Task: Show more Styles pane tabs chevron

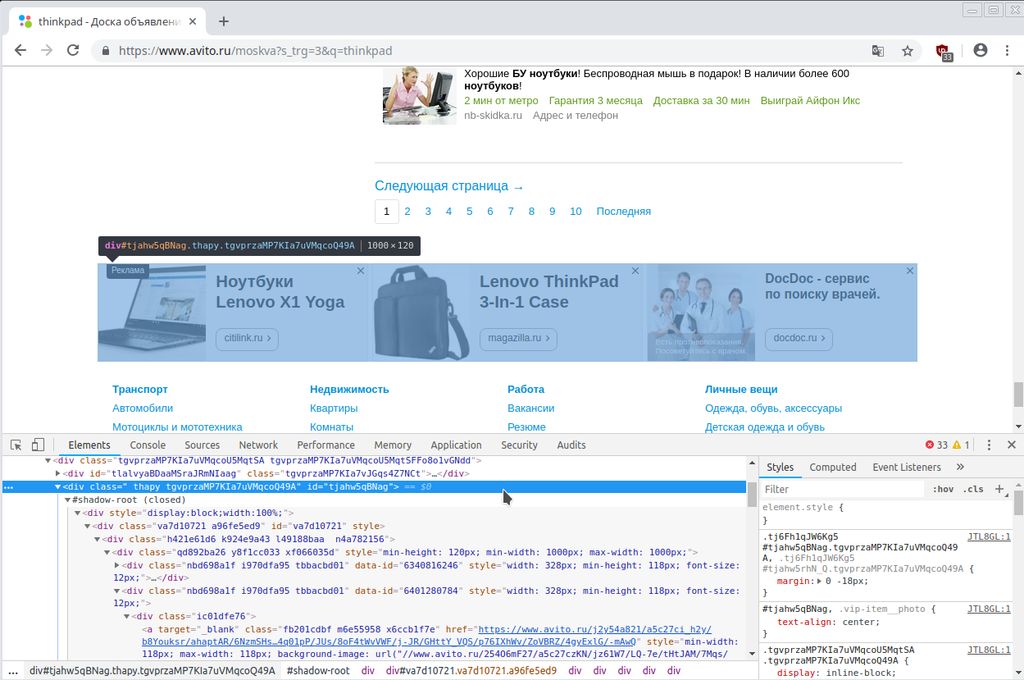Action: click(x=960, y=467)
